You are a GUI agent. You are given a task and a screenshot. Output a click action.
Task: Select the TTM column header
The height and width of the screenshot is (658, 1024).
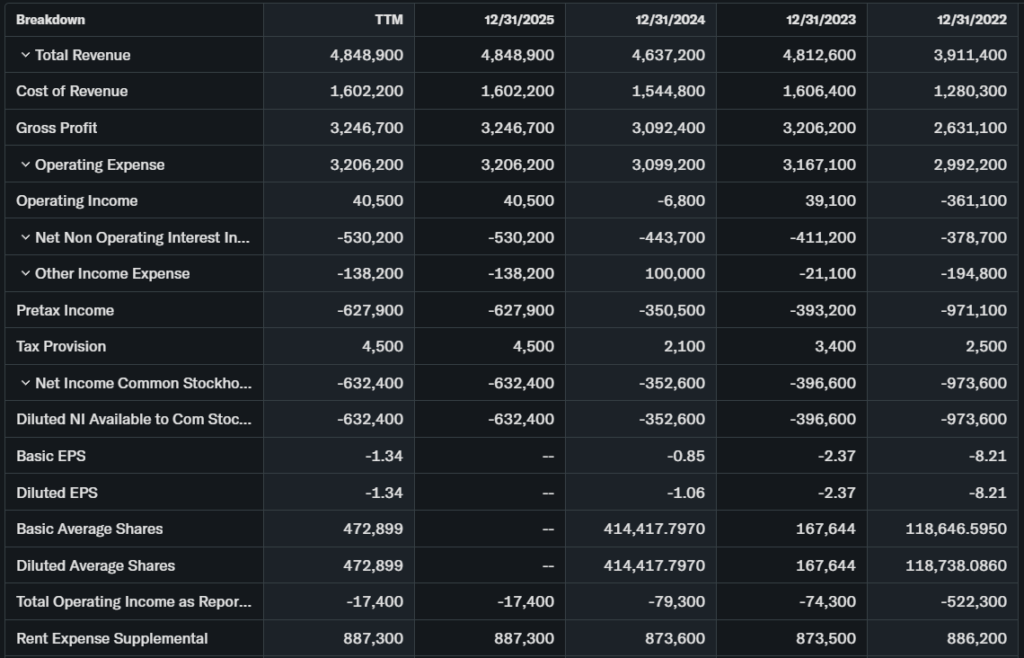(x=389, y=19)
